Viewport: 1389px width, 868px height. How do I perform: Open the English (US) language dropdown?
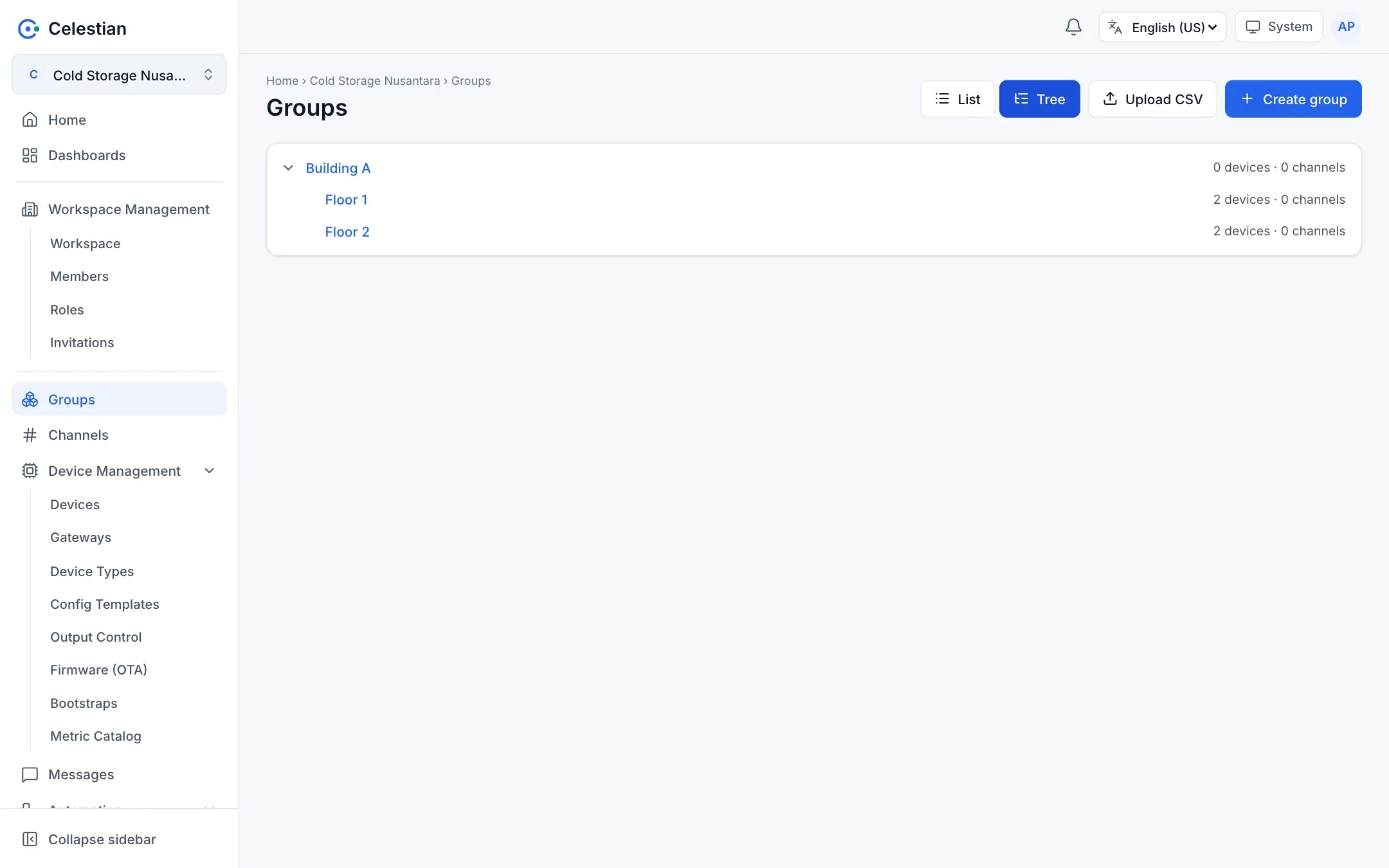1163,27
